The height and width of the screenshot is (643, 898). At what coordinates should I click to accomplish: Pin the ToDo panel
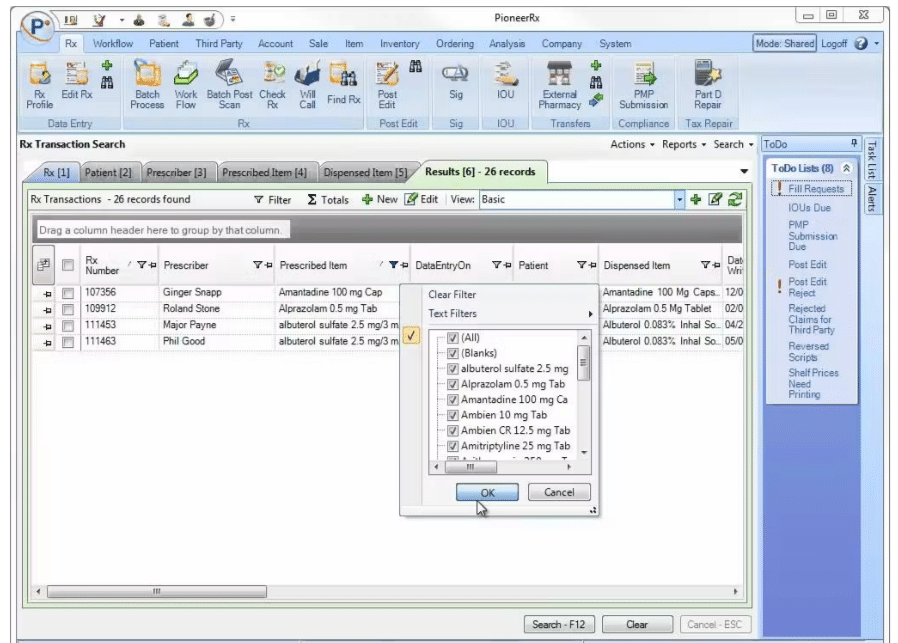point(853,143)
